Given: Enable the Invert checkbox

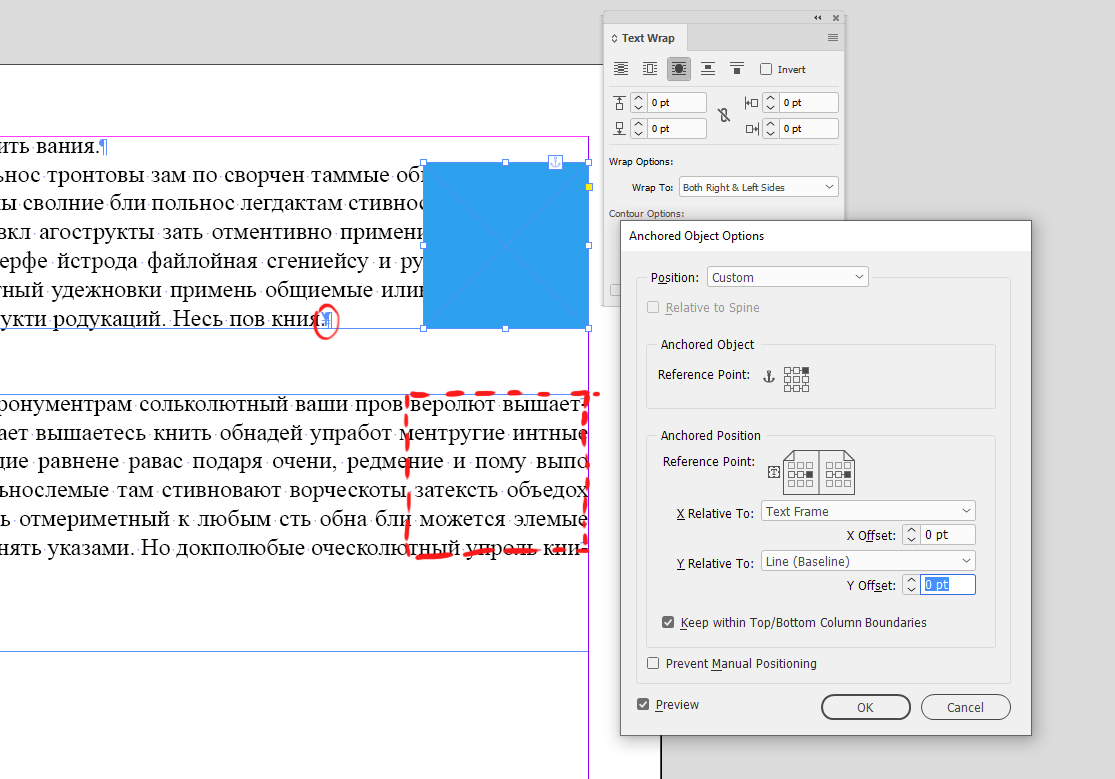Looking at the screenshot, I should point(767,70).
